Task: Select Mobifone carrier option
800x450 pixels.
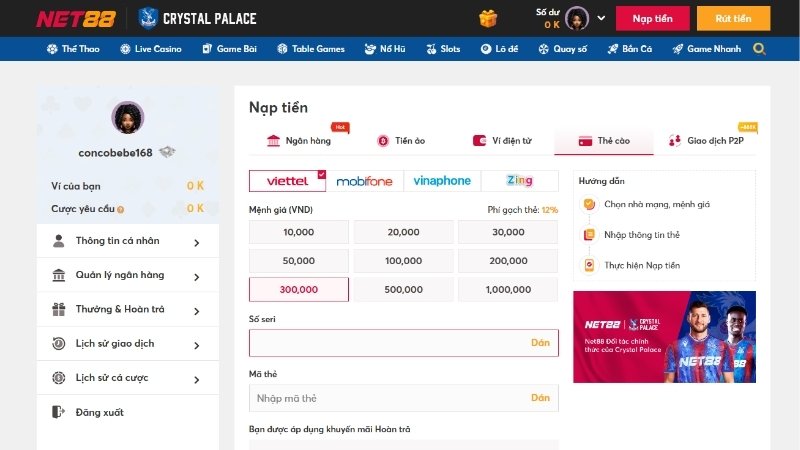Action: (x=365, y=181)
